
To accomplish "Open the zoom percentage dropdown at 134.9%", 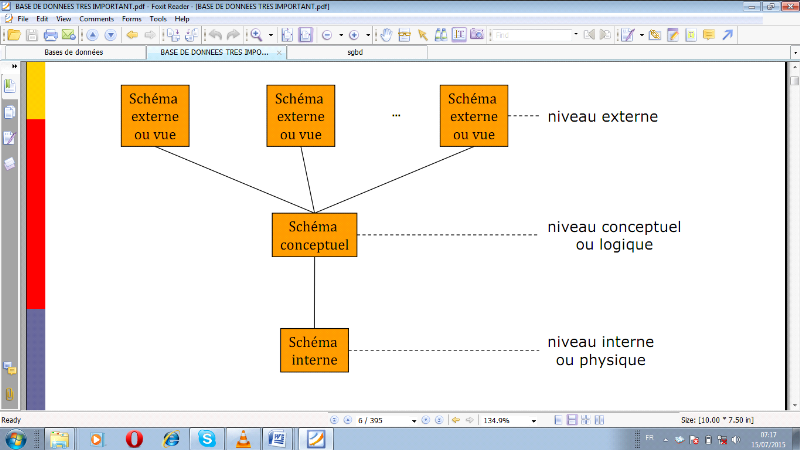I will click(x=534, y=420).
